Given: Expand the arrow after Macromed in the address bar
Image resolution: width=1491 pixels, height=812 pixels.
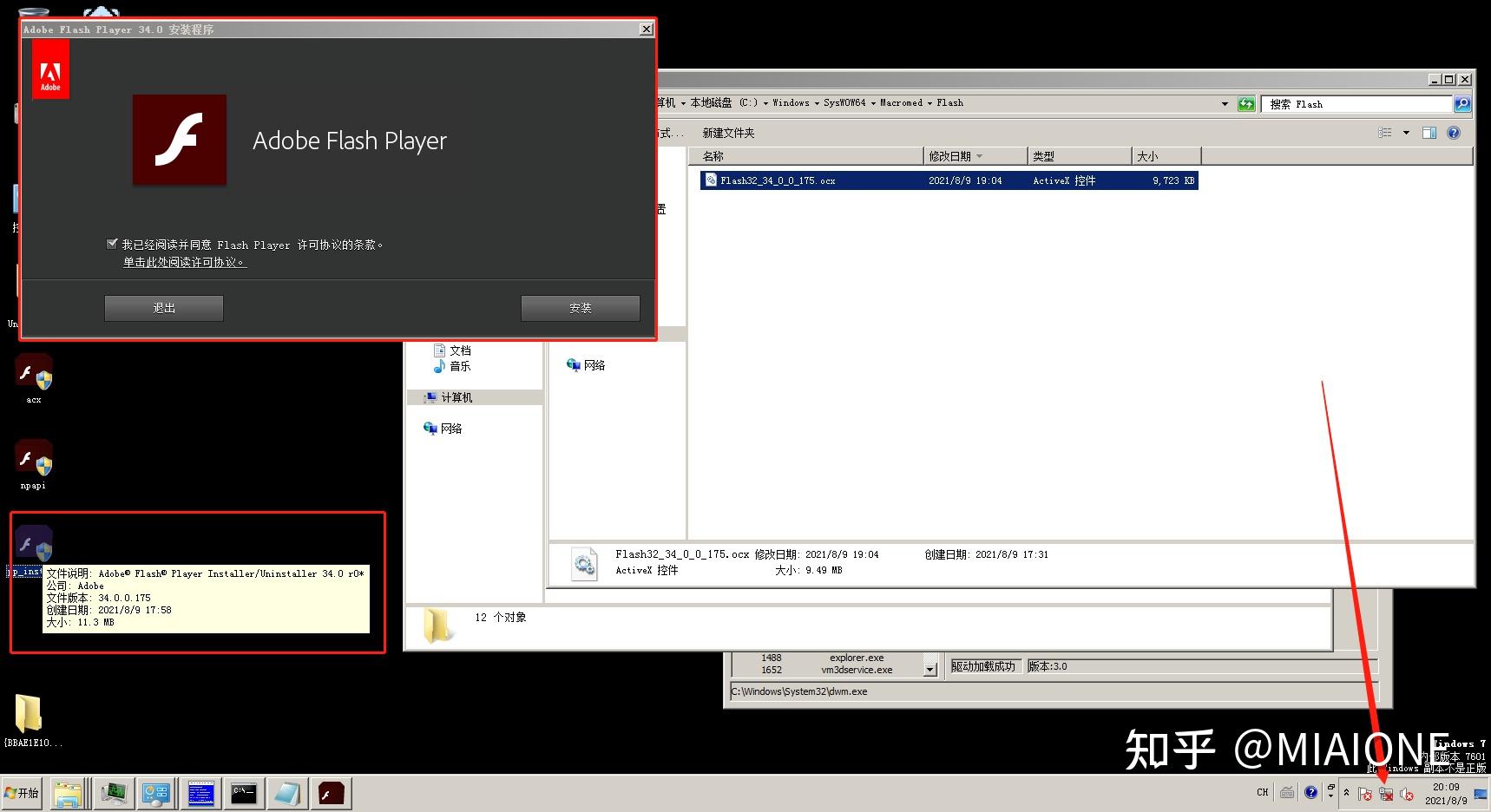Looking at the screenshot, I should [x=929, y=103].
